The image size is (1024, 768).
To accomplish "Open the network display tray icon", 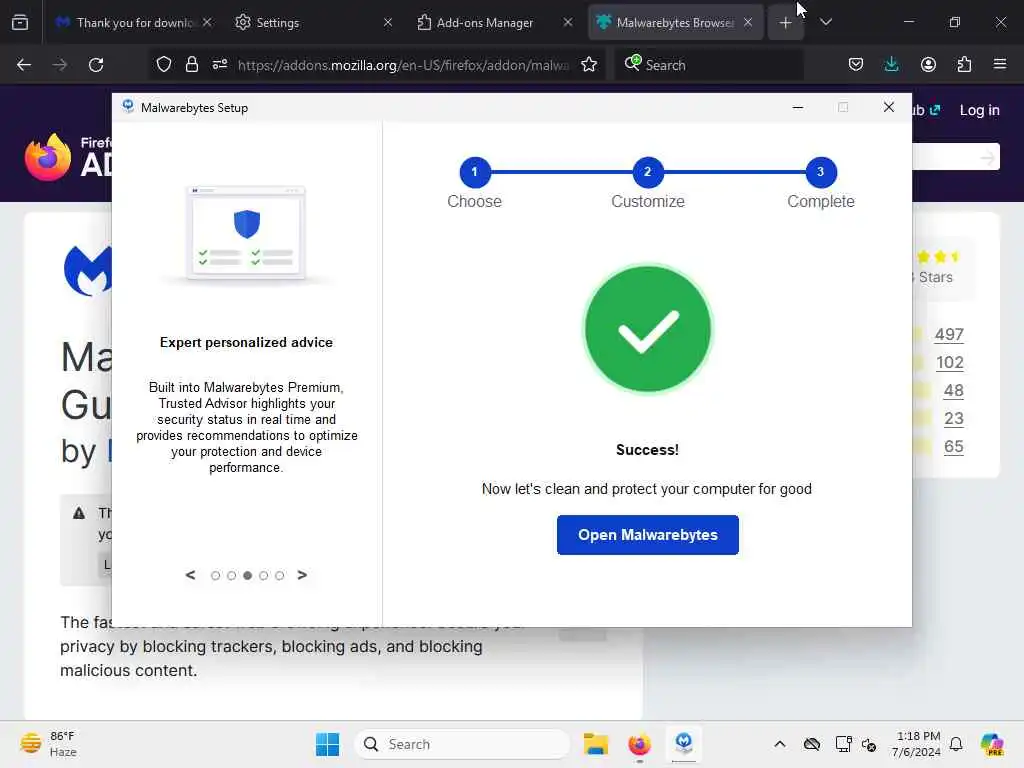I will 843,744.
